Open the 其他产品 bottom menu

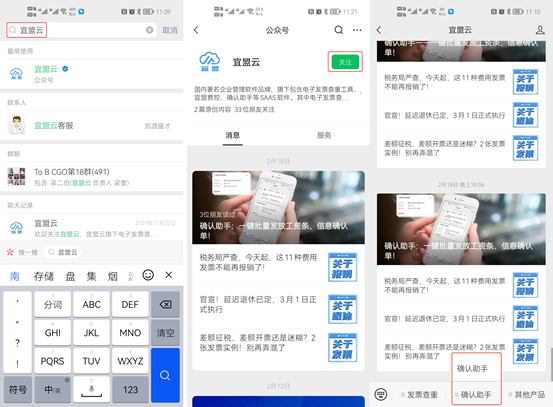click(x=527, y=395)
